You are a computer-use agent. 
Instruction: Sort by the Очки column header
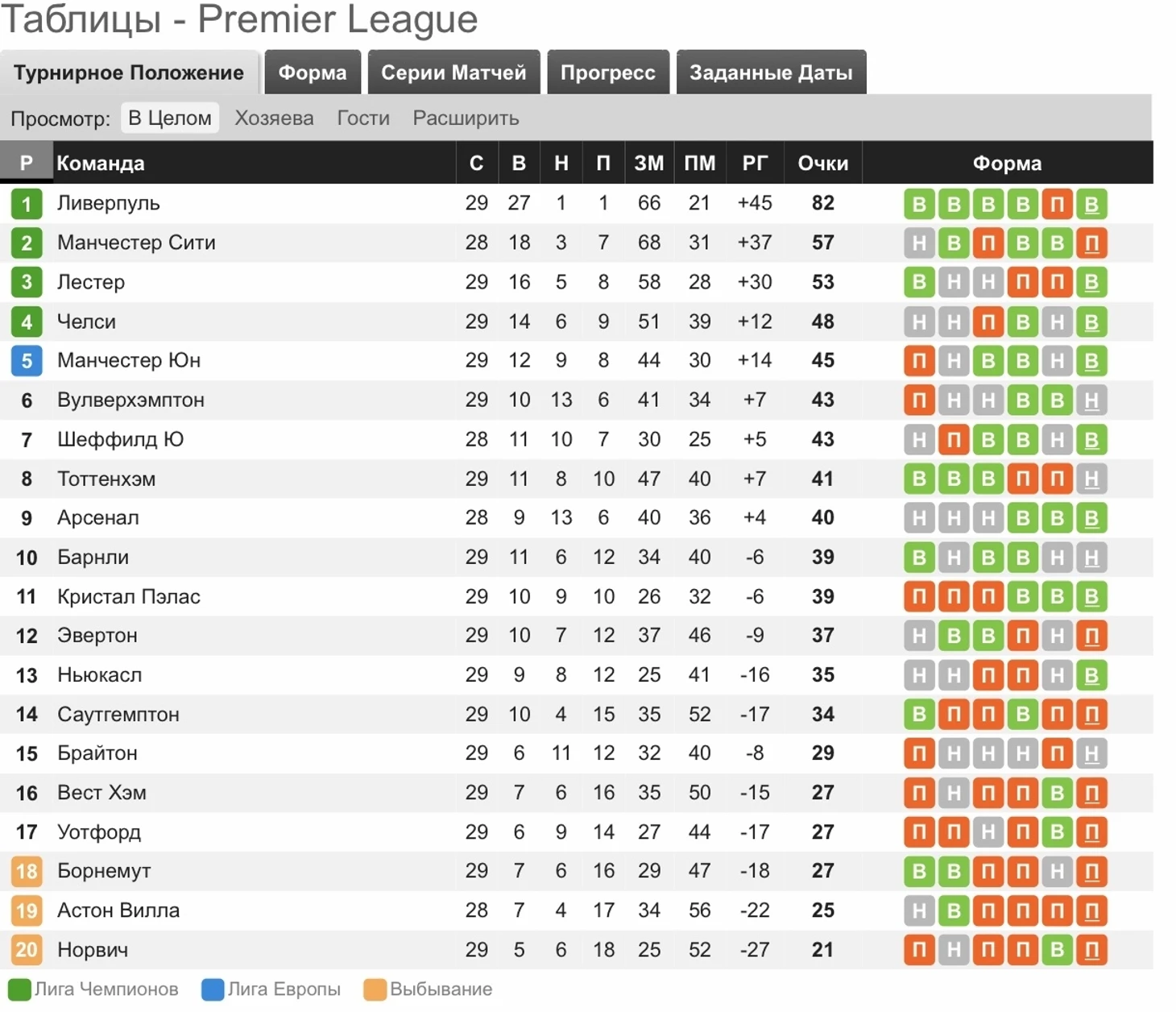822,164
